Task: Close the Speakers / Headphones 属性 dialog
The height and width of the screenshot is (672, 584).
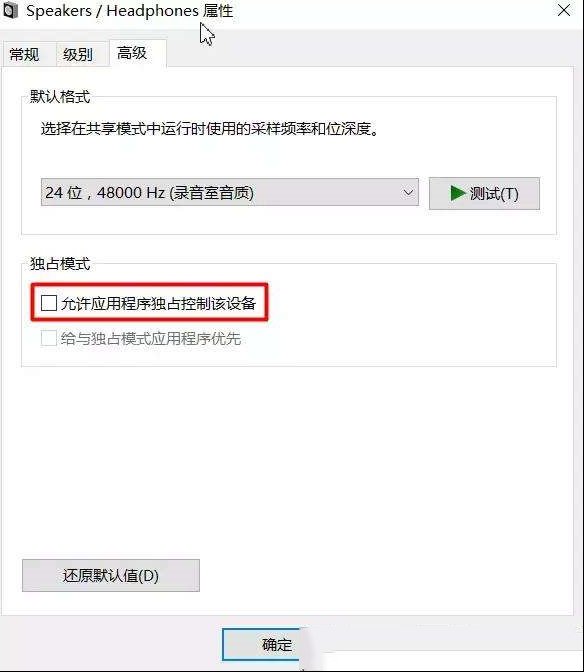Action: point(564,9)
